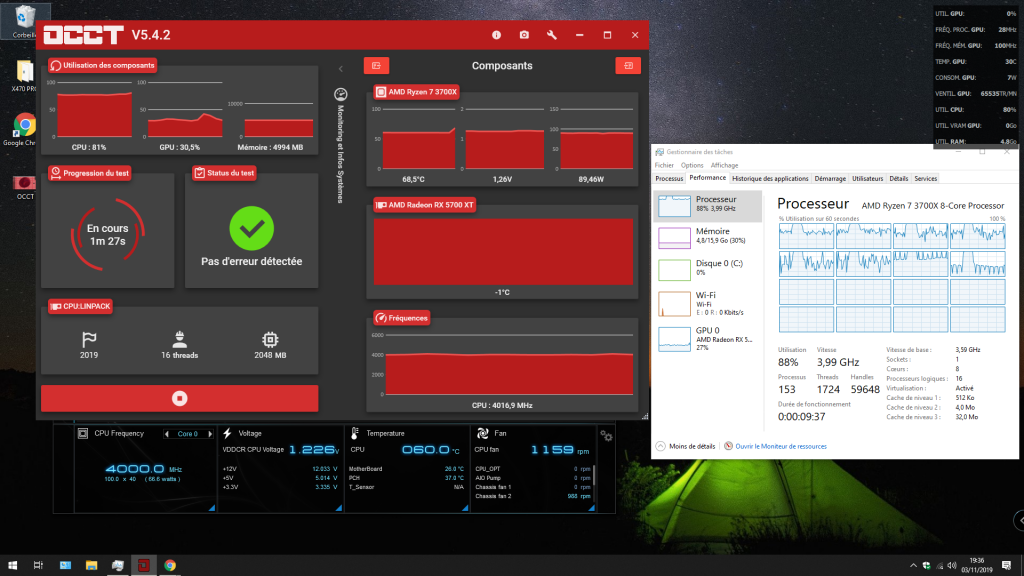Collapse Task Manager with Moins de détails

tap(685, 446)
